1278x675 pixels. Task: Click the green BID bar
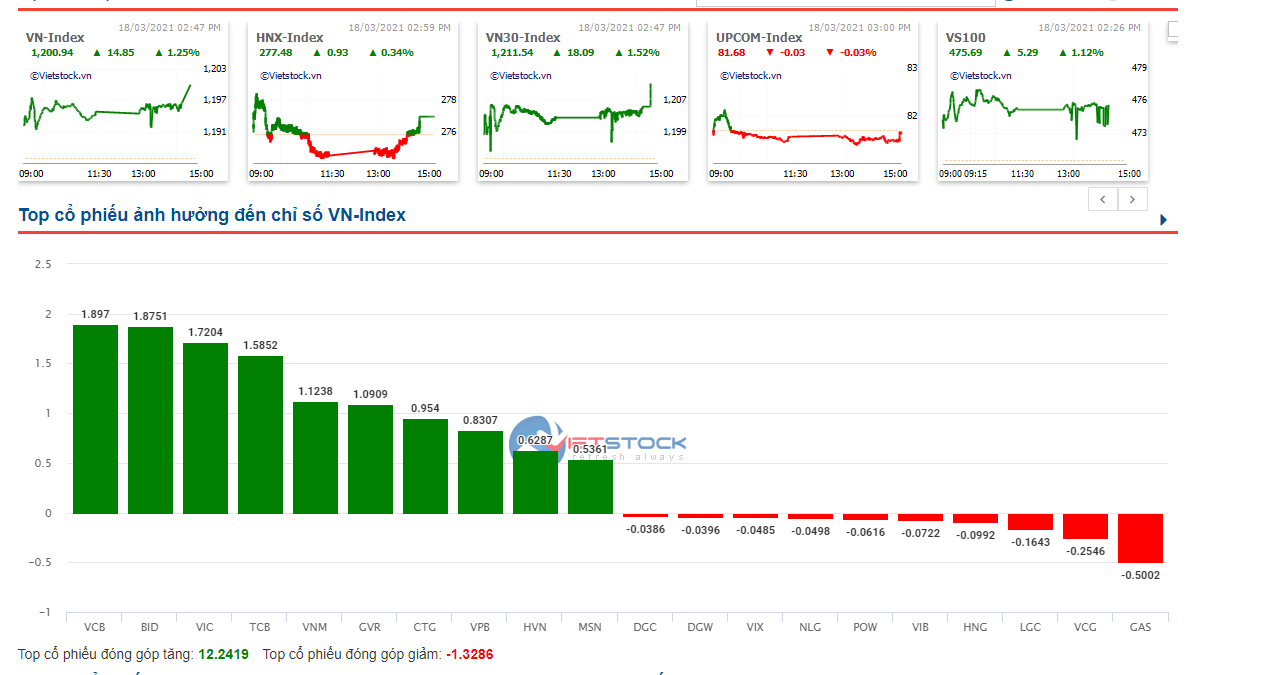pos(150,420)
